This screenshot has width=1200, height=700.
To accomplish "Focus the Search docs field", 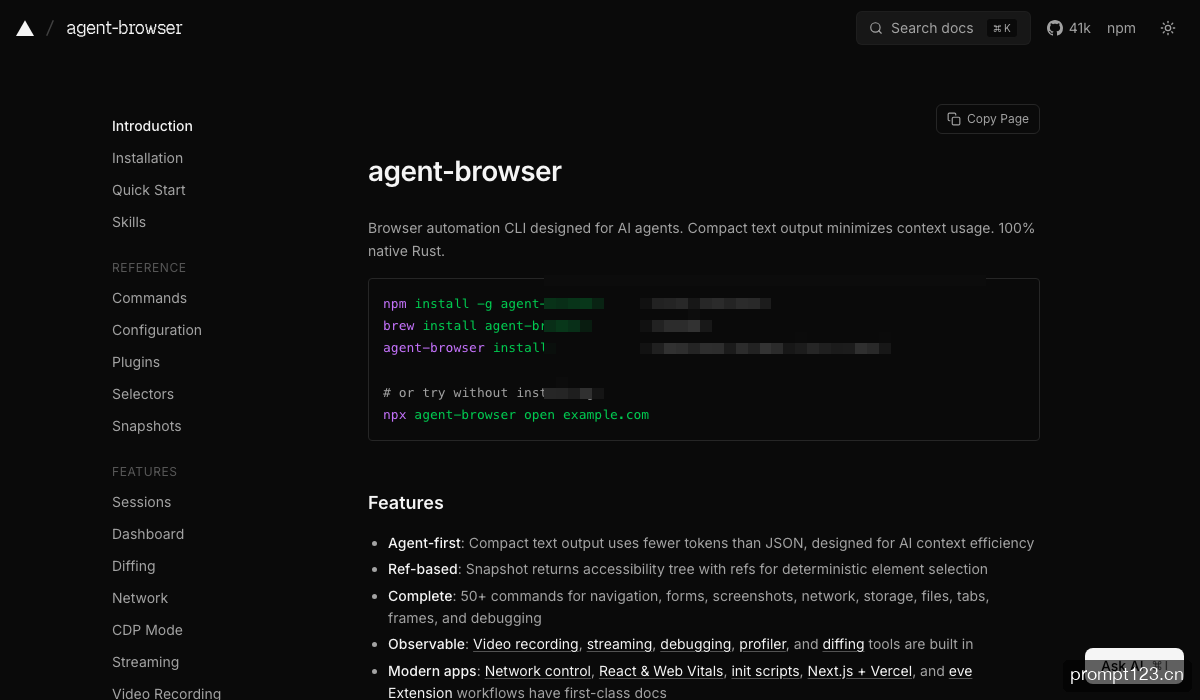I will click(x=943, y=28).
